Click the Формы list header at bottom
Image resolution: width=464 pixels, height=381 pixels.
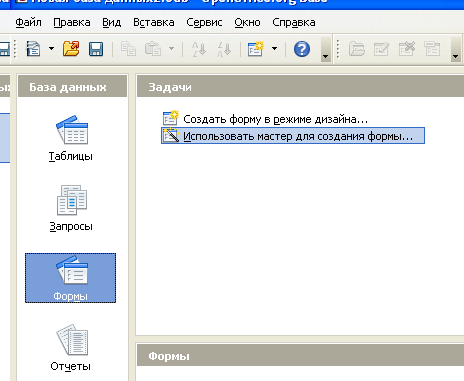point(300,356)
